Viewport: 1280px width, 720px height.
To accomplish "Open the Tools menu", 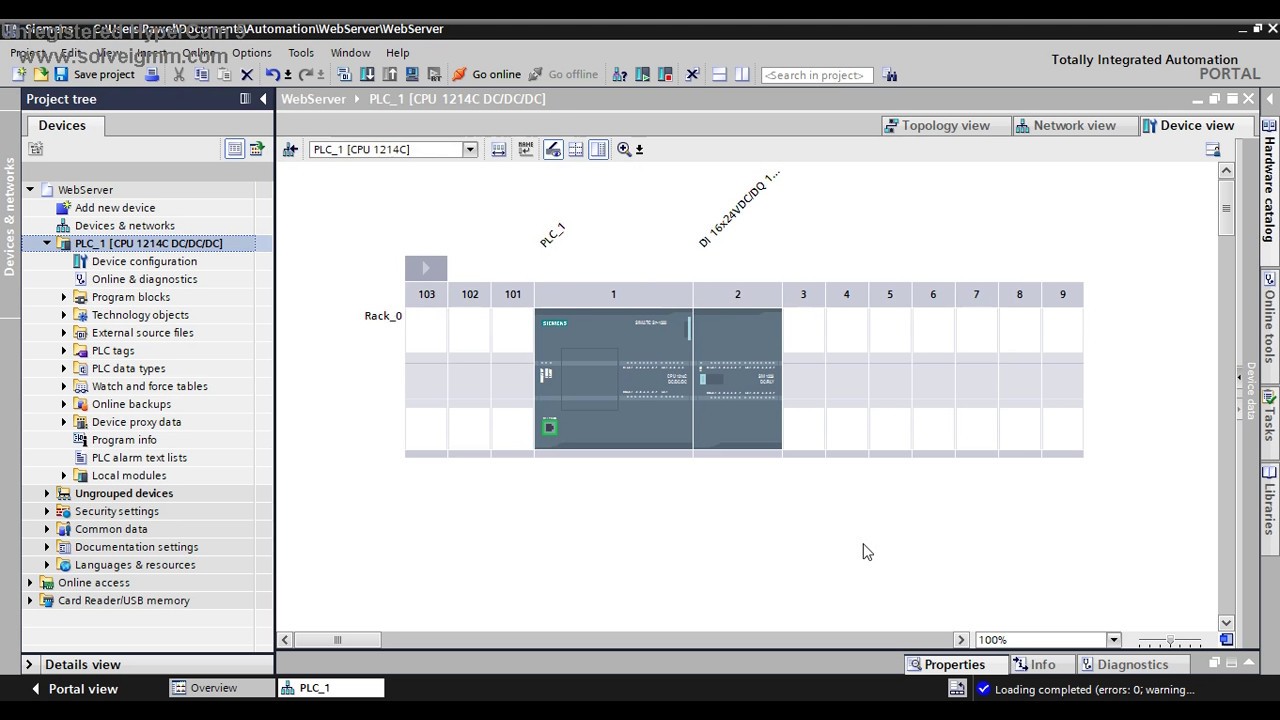I will click(301, 53).
